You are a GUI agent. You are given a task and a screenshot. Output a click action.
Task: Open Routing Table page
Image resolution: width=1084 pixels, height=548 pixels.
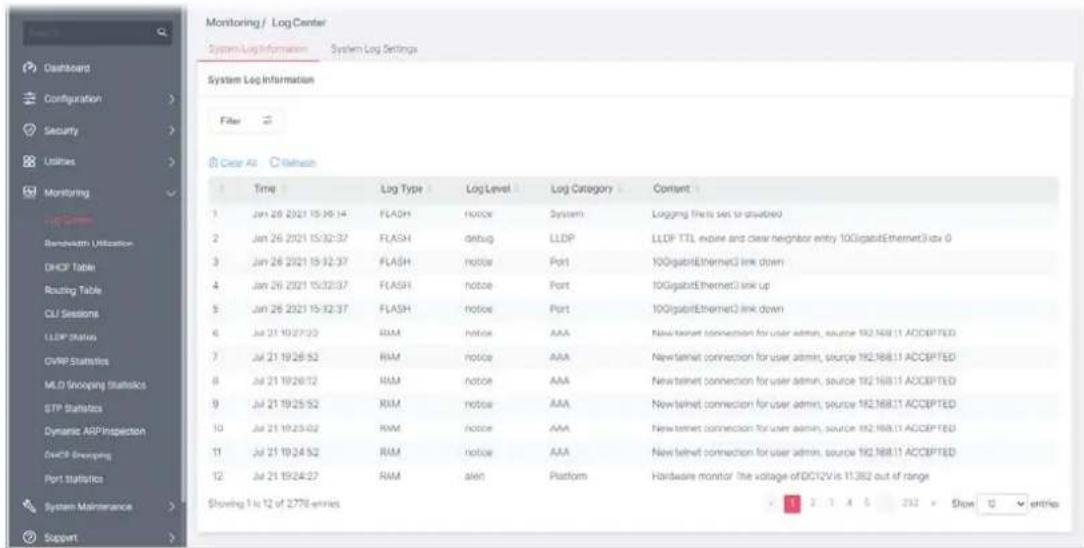click(x=73, y=290)
